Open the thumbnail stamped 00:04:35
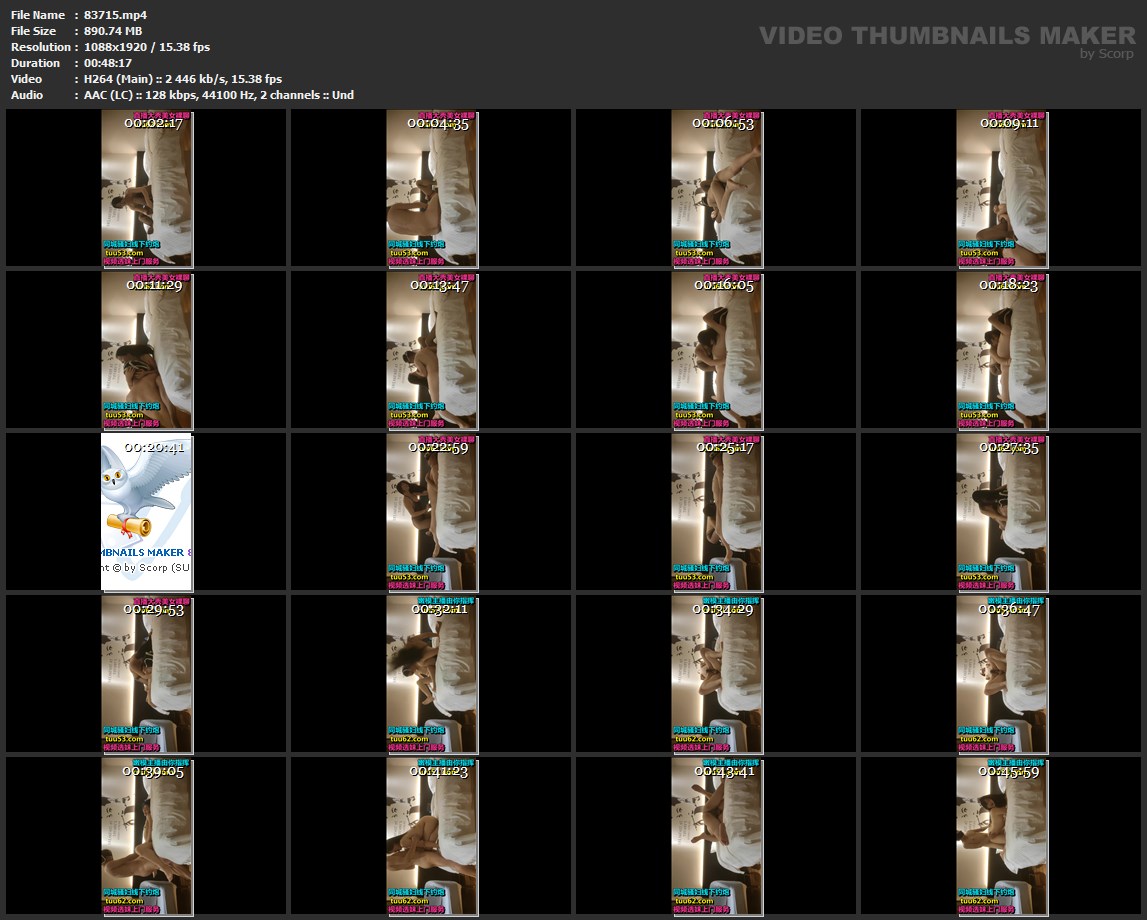The width and height of the screenshot is (1147, 920). click(x=432, y=189)
